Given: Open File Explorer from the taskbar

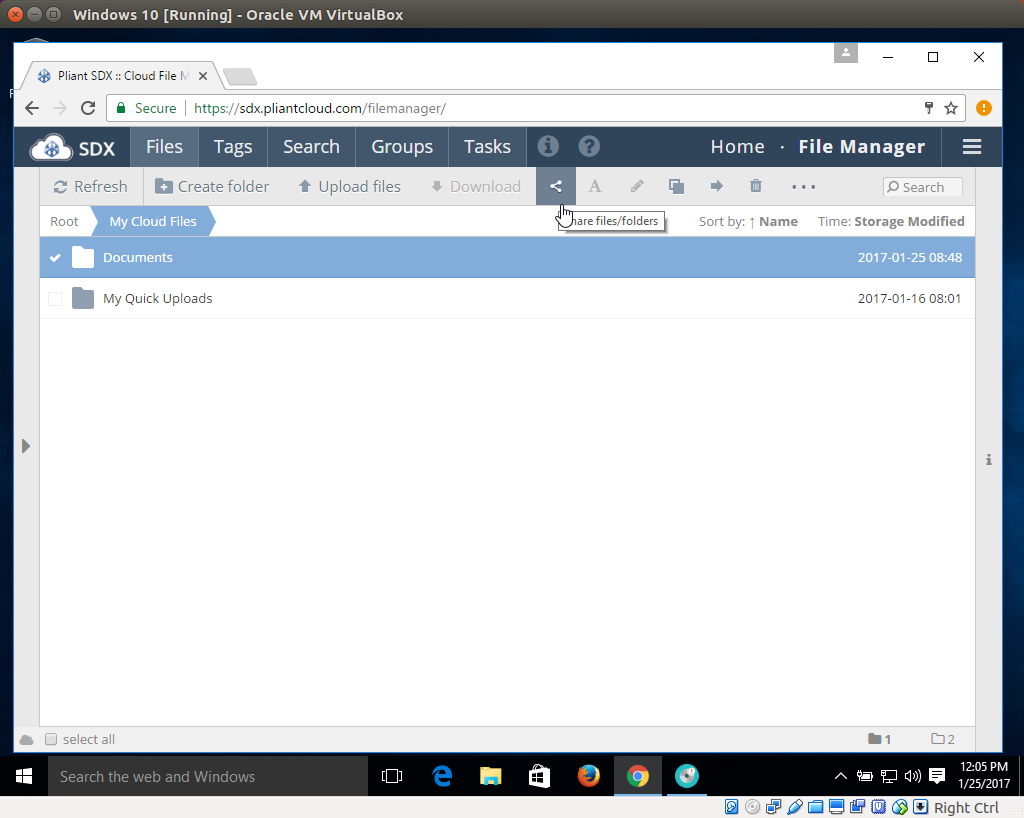Looking at the screenshot, I should [x=490, y=776].
